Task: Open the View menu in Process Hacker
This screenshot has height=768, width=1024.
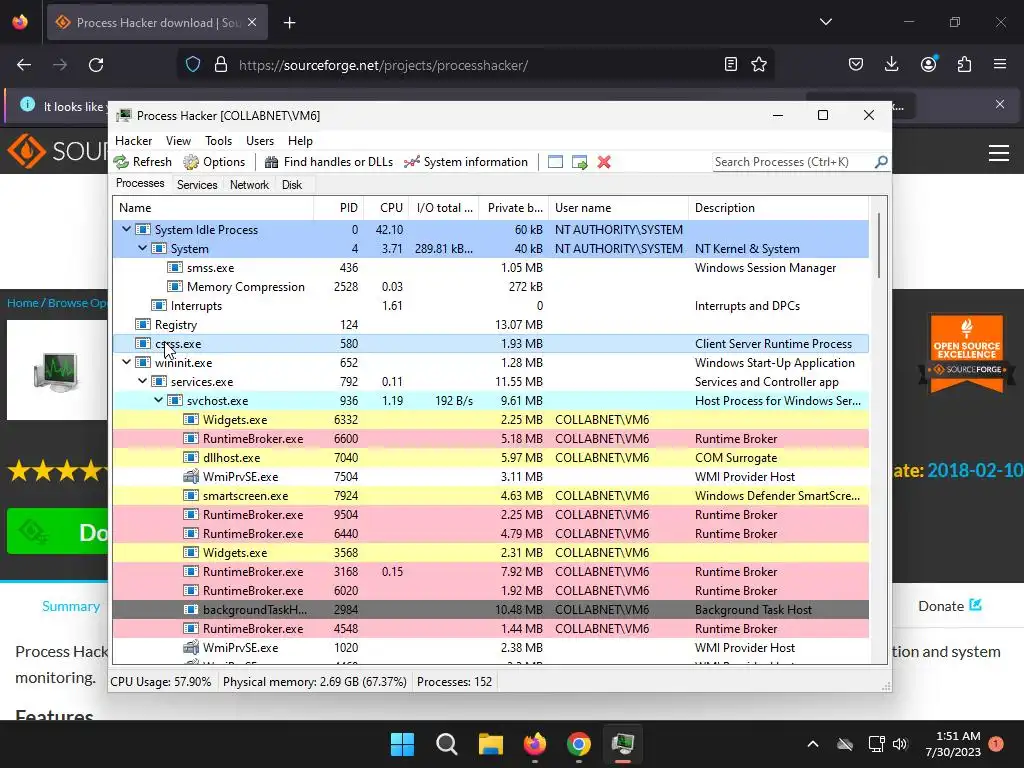Action: [178, 140]
